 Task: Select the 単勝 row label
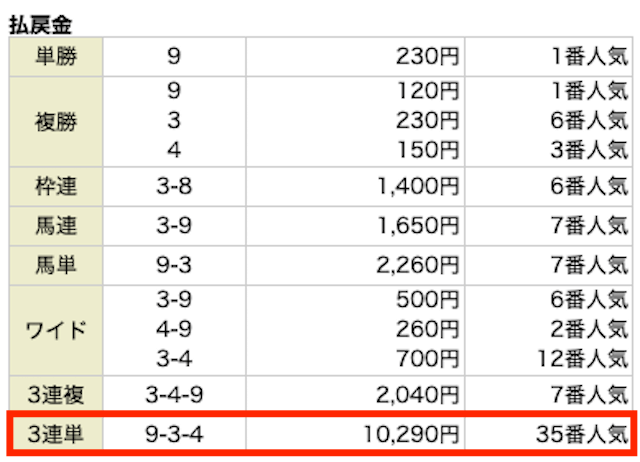[x=55, y=58]
